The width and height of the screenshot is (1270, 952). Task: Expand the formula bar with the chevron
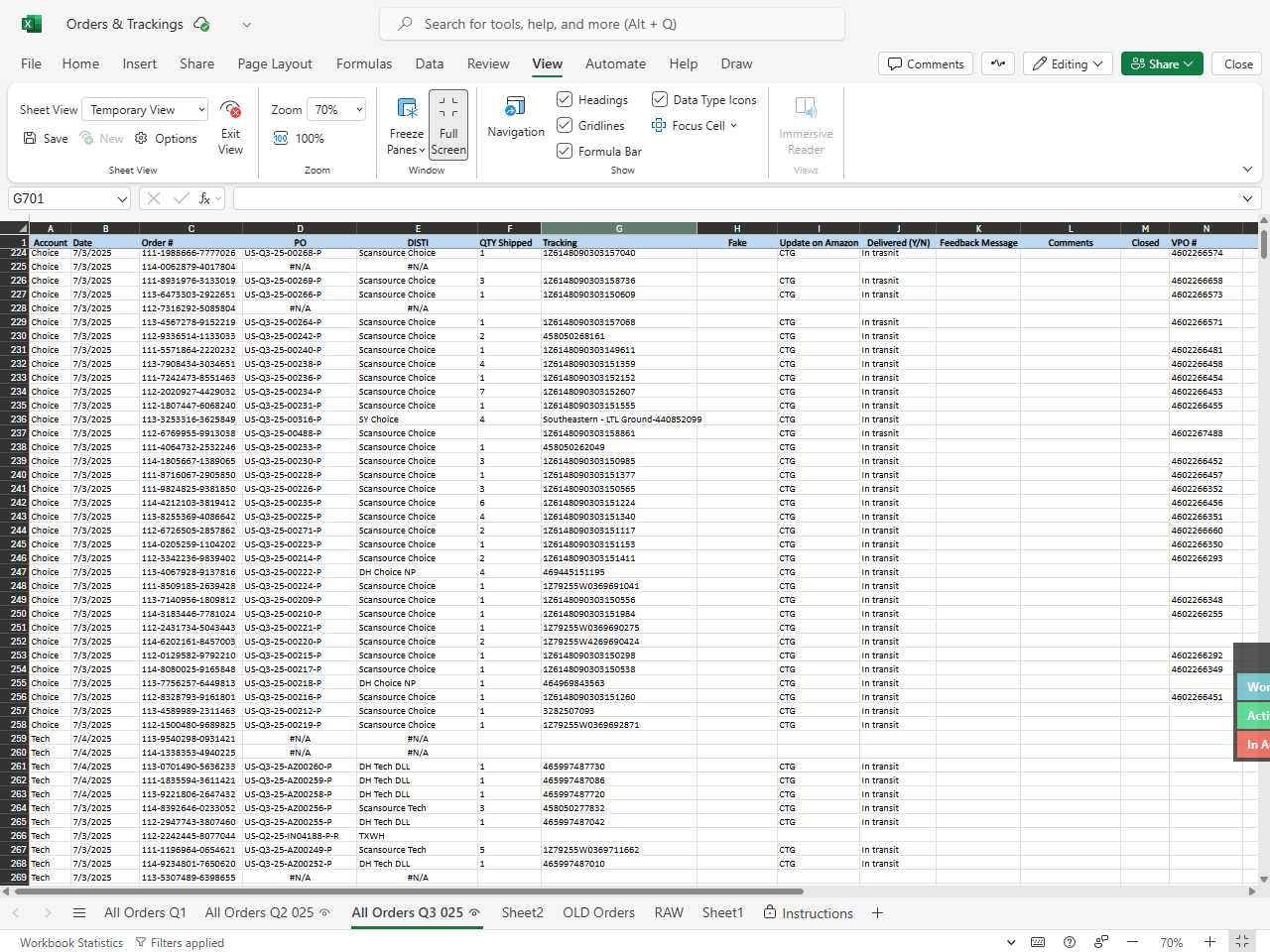(1247, 198)
